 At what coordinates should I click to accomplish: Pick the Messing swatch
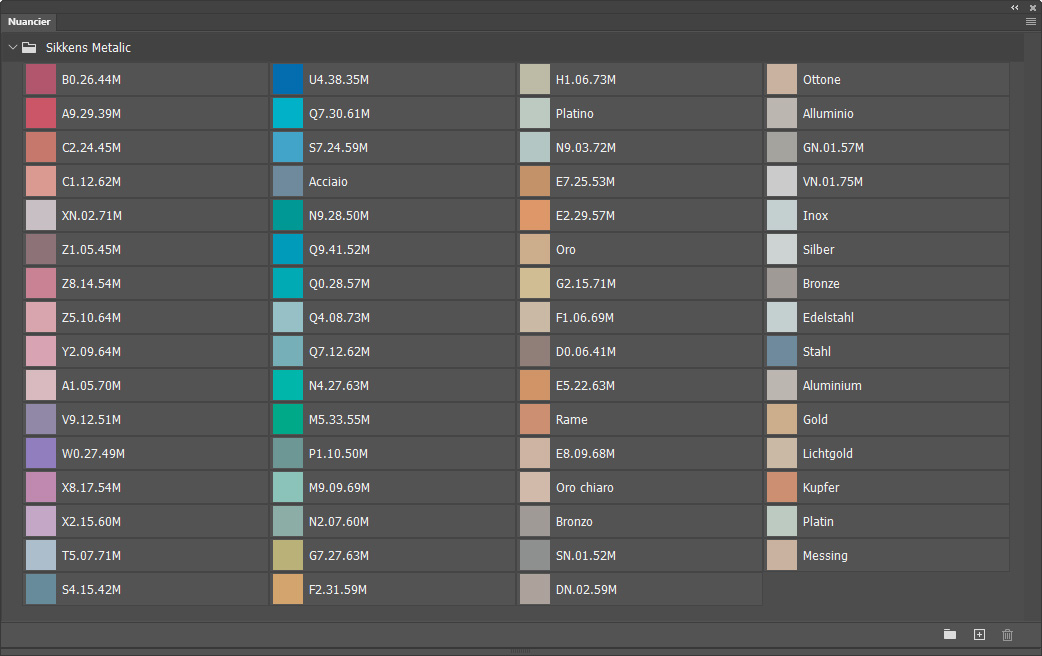coord(782,555)
